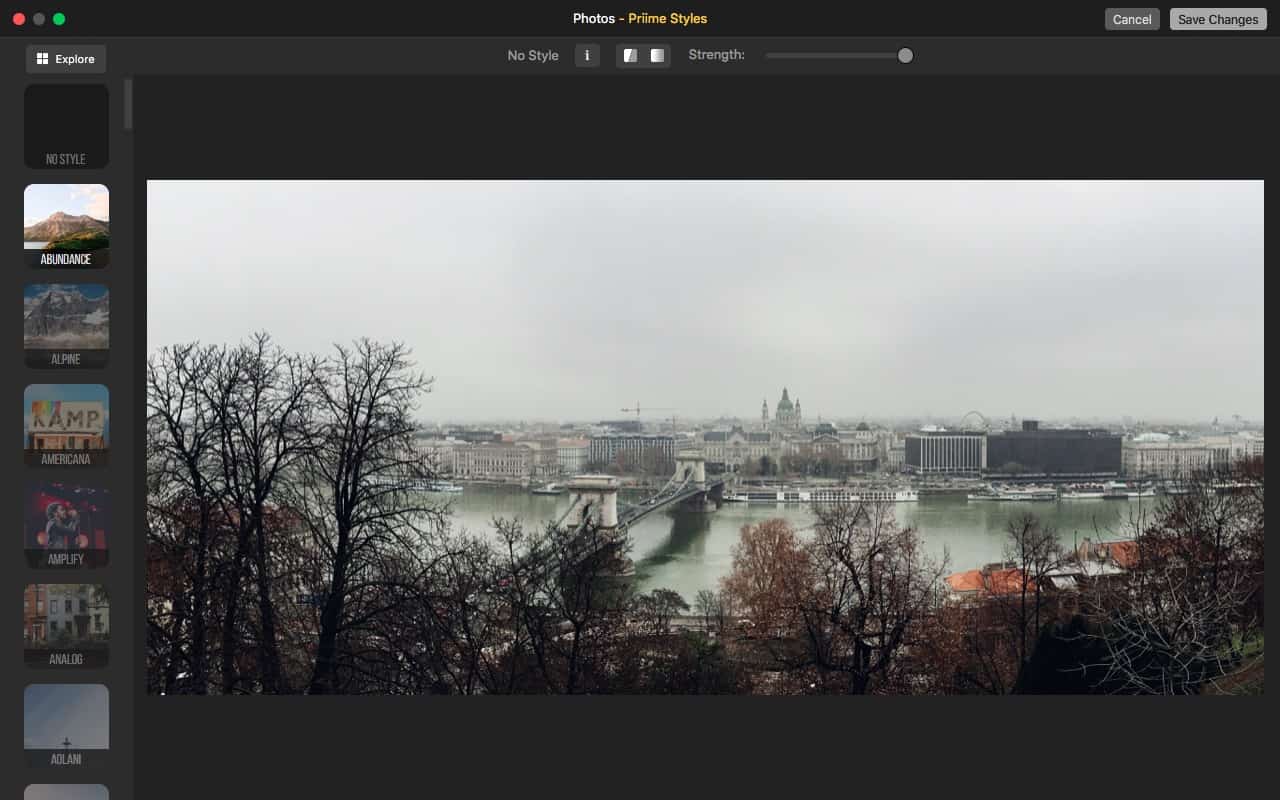Image resolution: width=1280 pixels, height=800 pixels.
Task: Toggle the gradient side-by-side compare icon
Action: pyautogui.click(x=657, y=55)
